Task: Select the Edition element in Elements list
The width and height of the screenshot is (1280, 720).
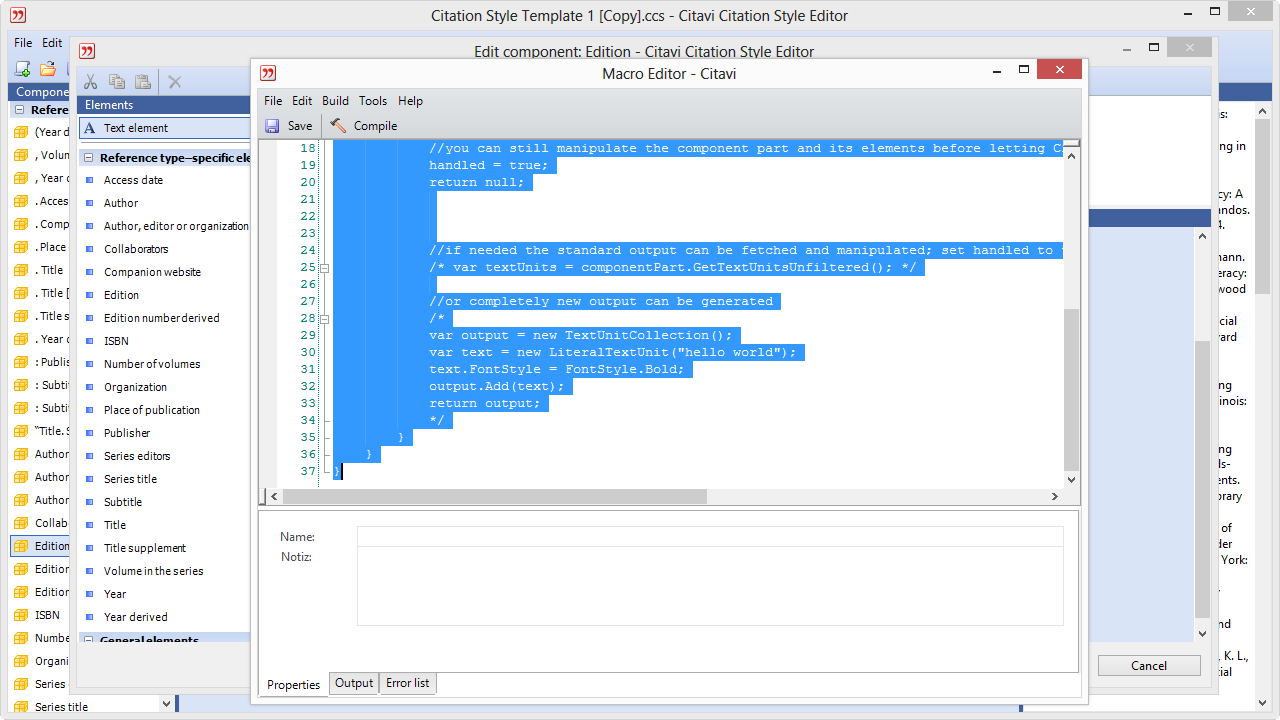Action: (x=121, y=295)
